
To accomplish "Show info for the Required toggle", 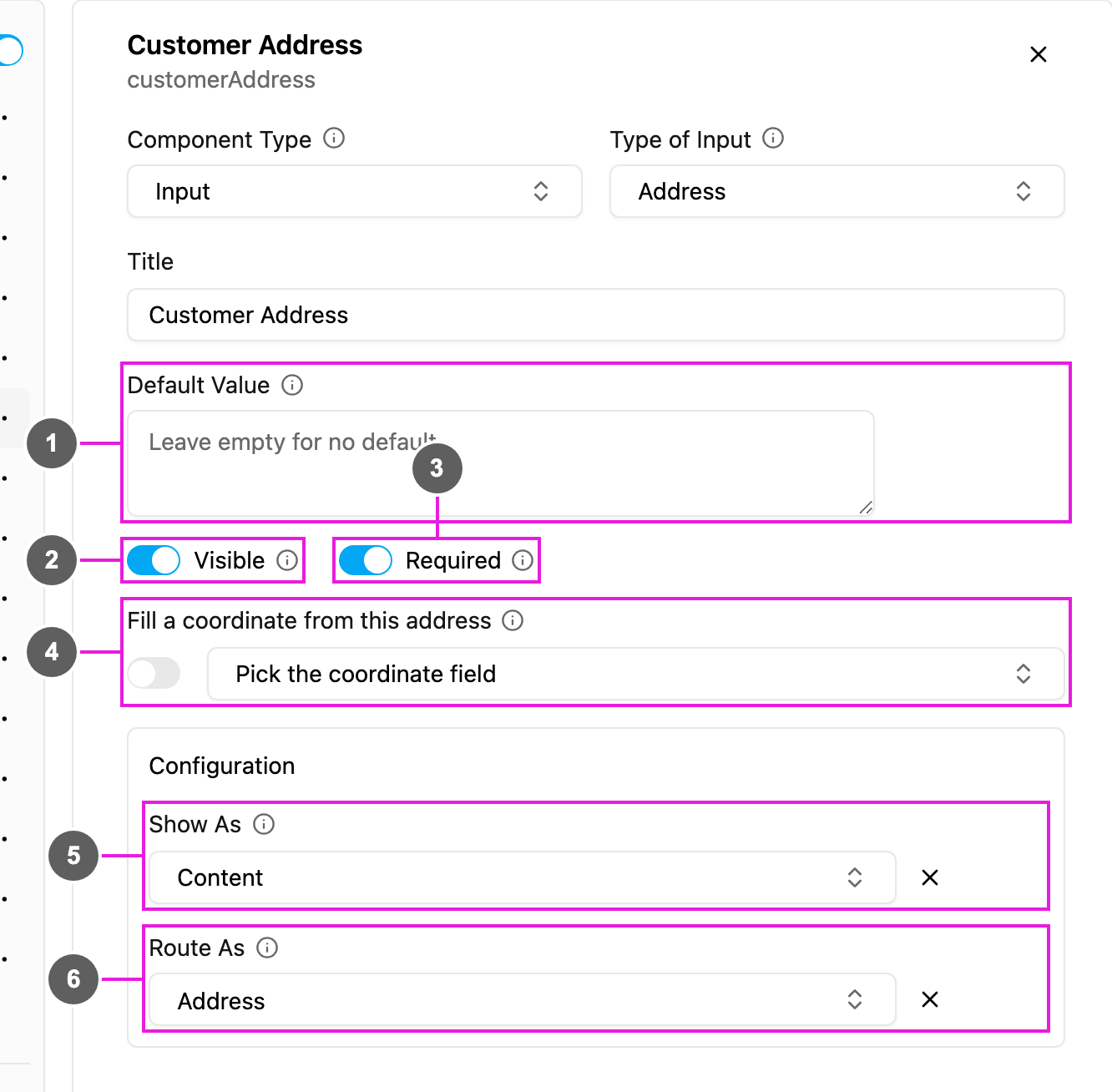I will [x=523, y=560].
